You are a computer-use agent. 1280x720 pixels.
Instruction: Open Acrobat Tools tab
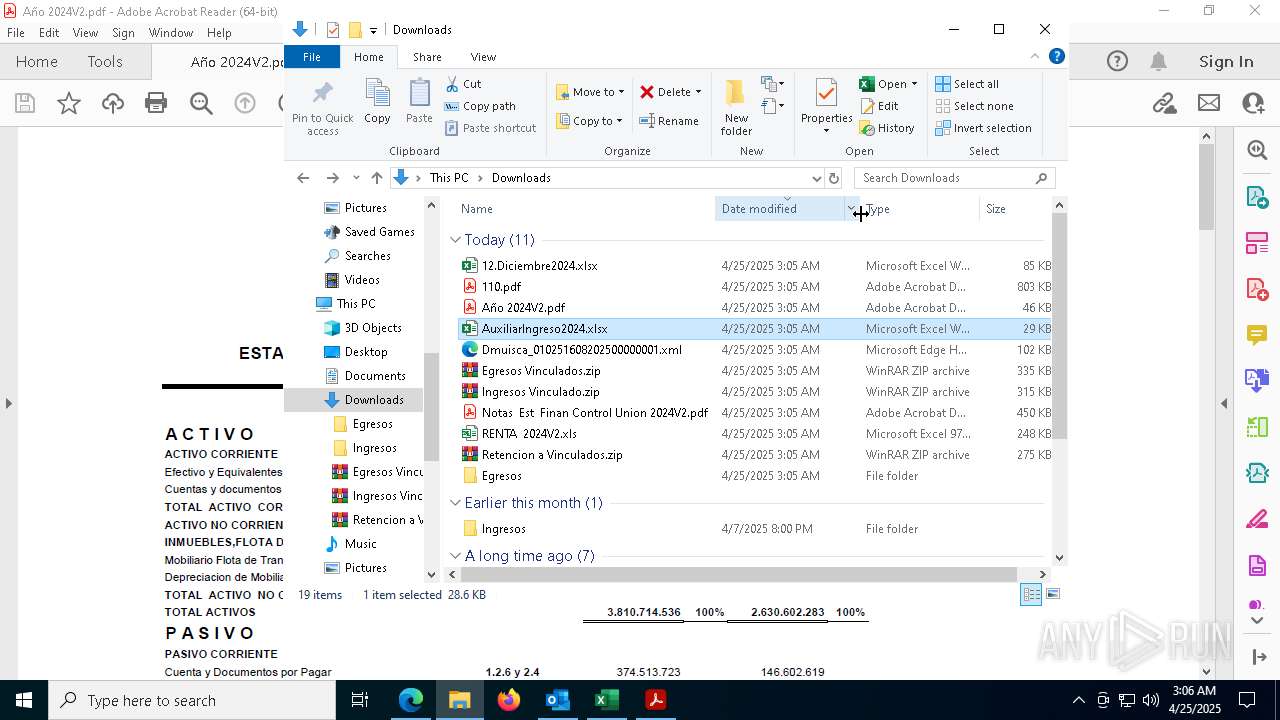[x=105, y=61]
